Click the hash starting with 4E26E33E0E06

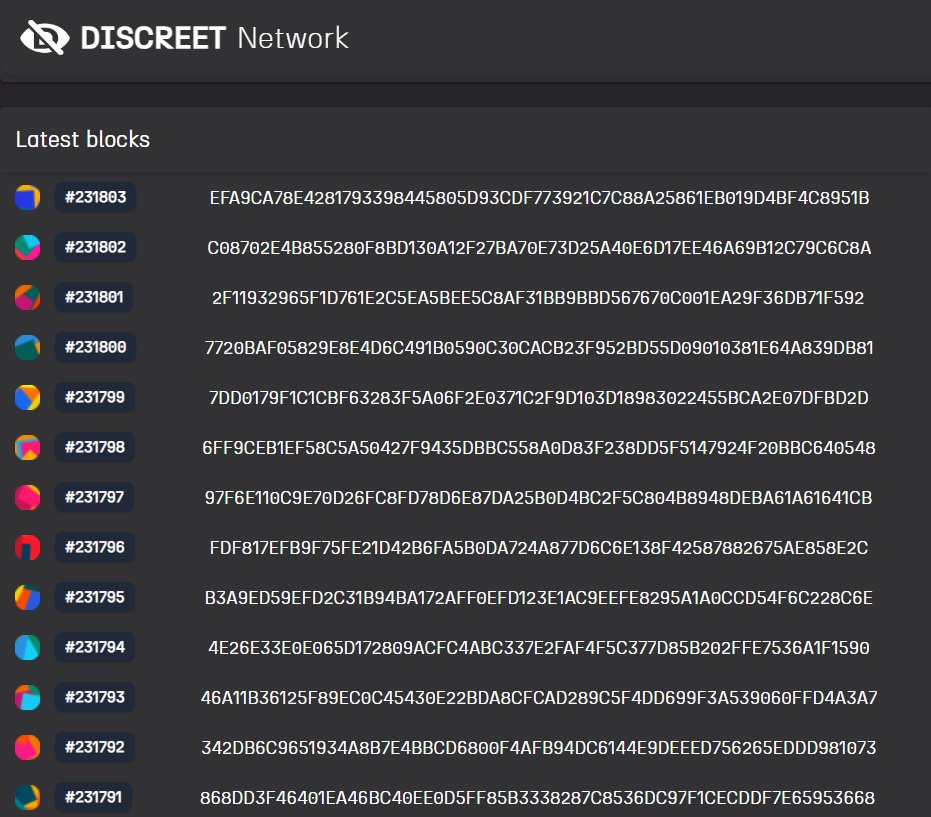(539, 647)
